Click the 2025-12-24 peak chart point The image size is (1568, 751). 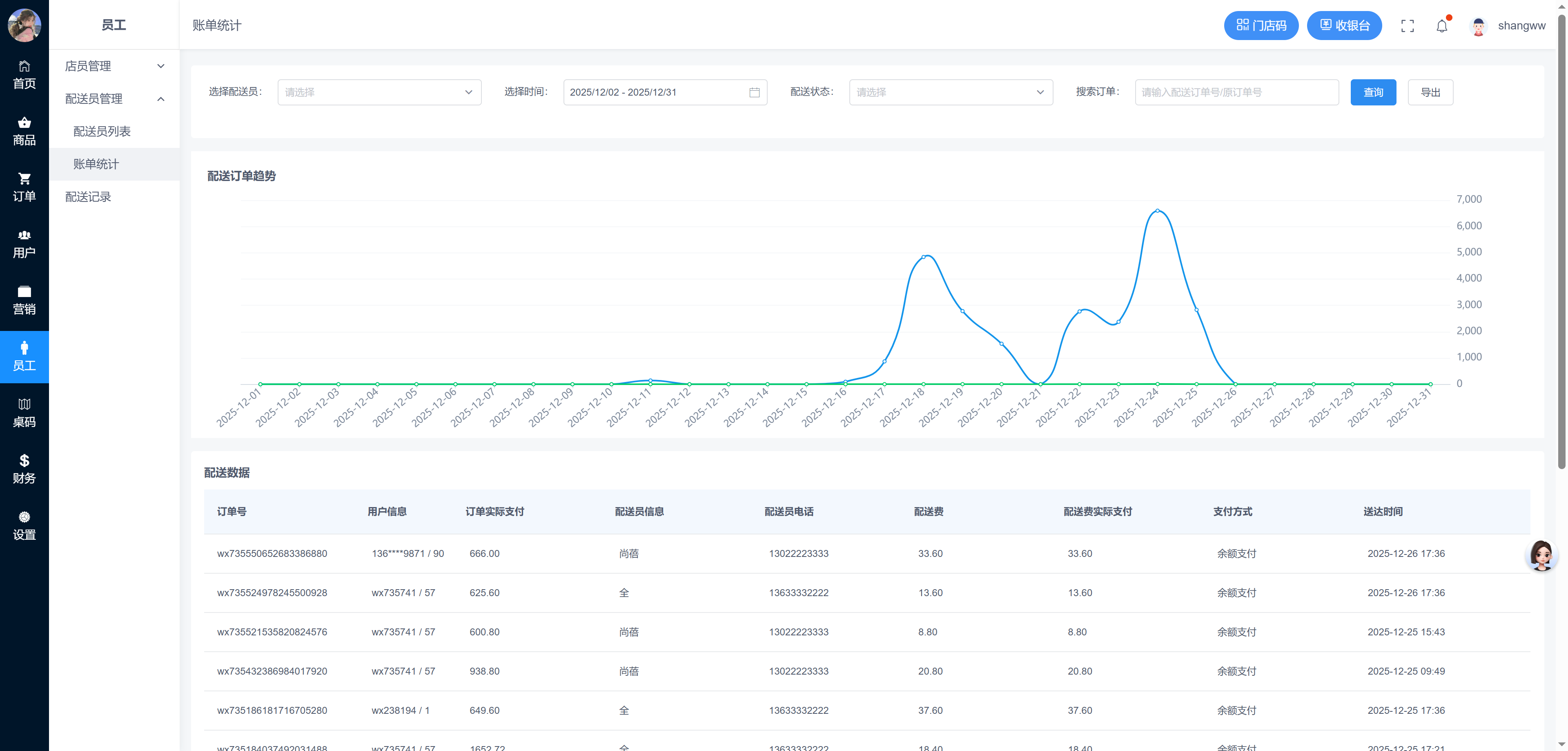coord(1157,211)
